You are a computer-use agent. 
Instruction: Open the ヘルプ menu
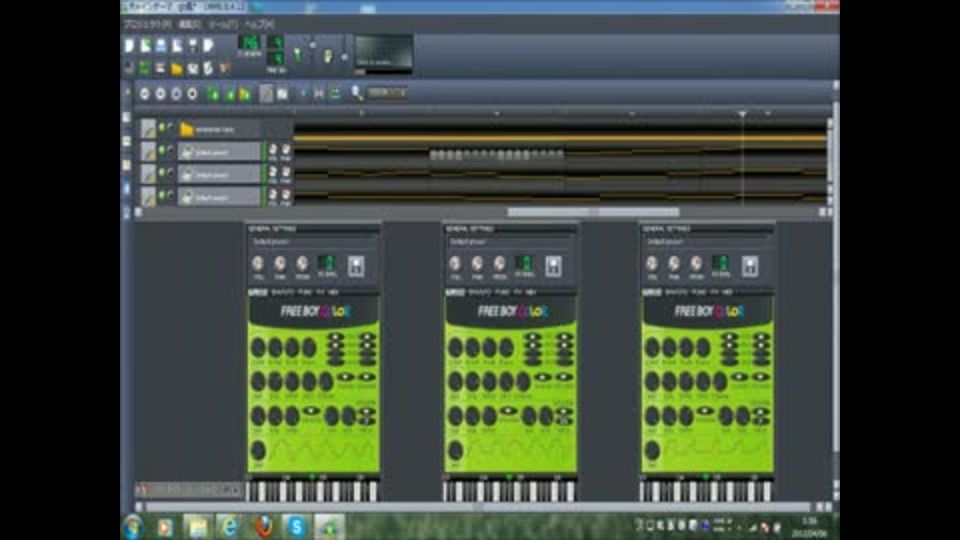tap(259, 24)
